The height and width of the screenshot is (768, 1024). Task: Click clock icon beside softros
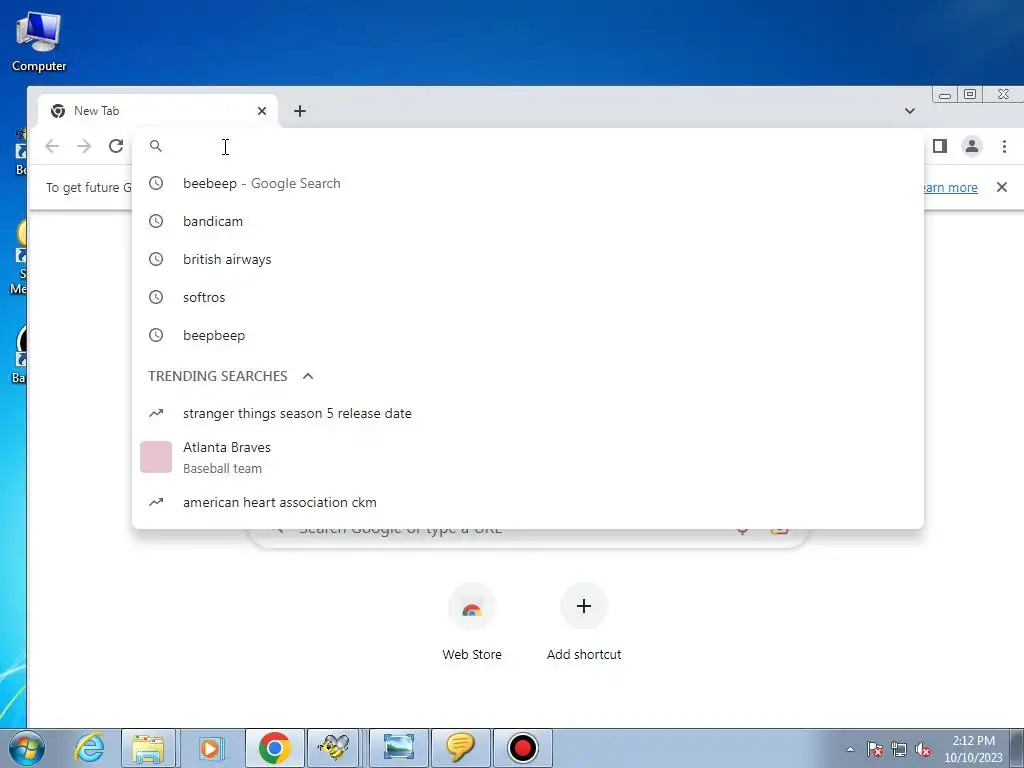[156, 297]
